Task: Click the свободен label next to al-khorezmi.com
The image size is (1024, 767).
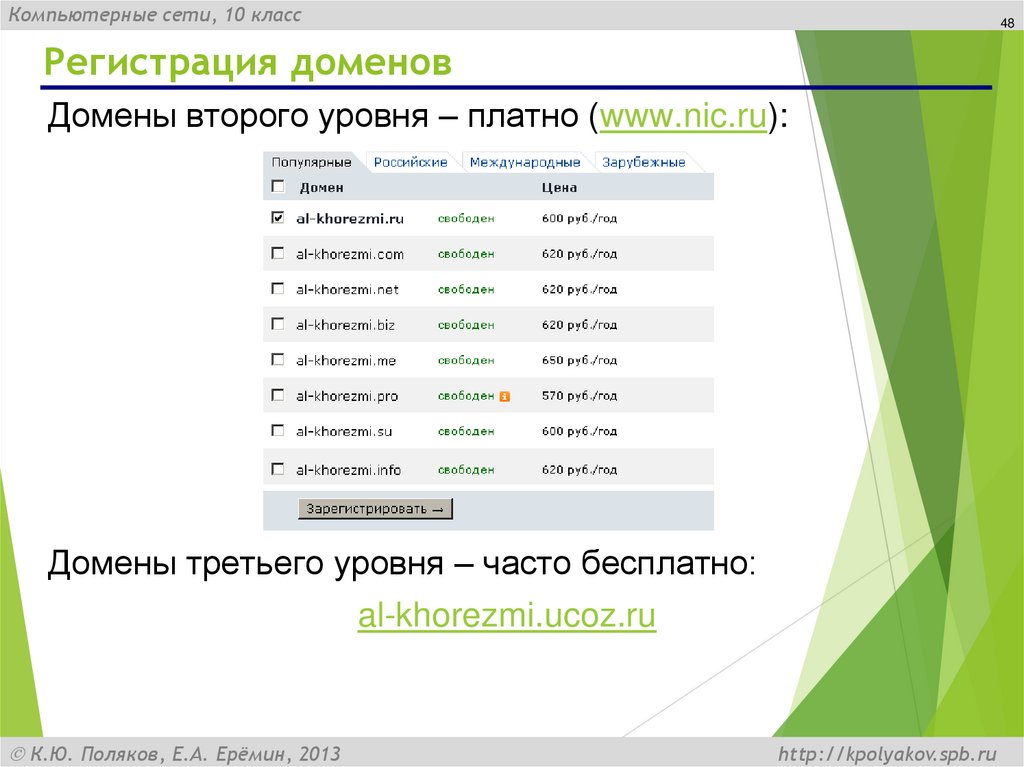Action: point(466,253)
